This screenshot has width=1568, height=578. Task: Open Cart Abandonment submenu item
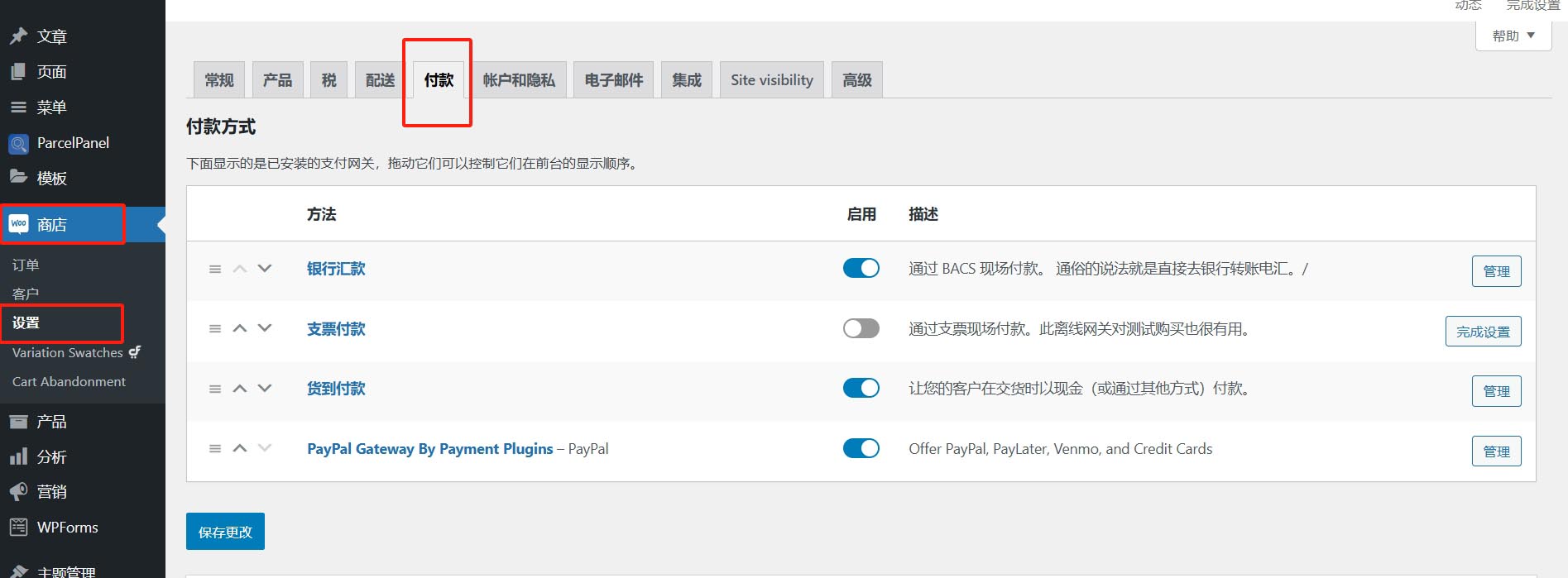point(69,381)
